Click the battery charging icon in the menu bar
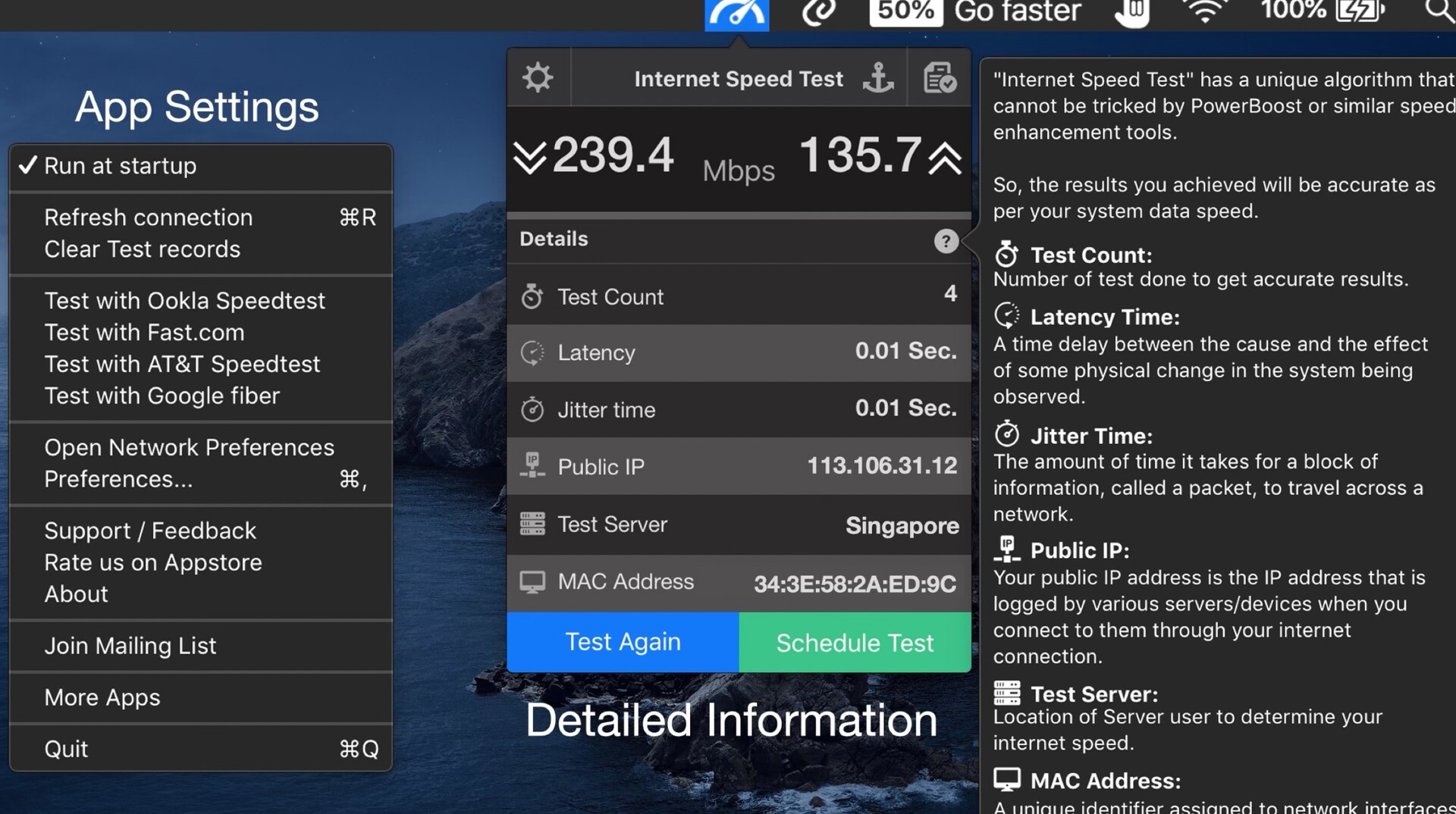This screenshot has height=814, width=1456. (x=1360, y=10)
